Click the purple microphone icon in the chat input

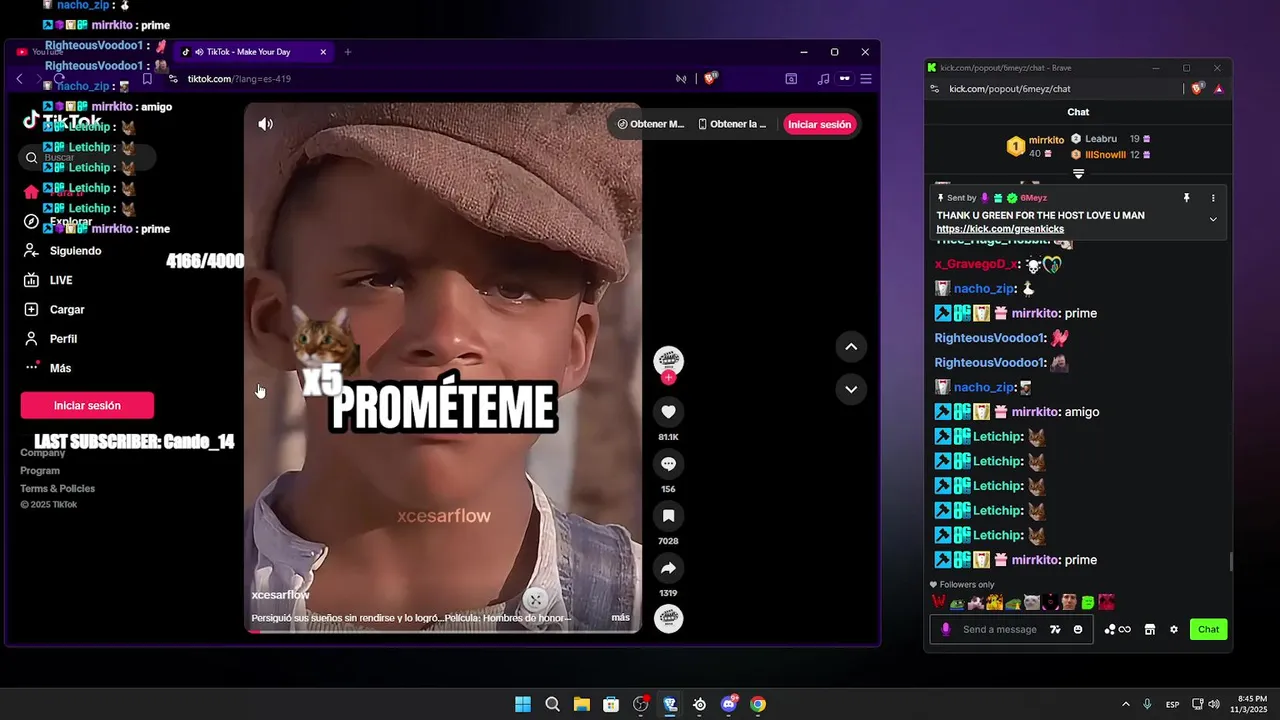[x=946, y=629]
